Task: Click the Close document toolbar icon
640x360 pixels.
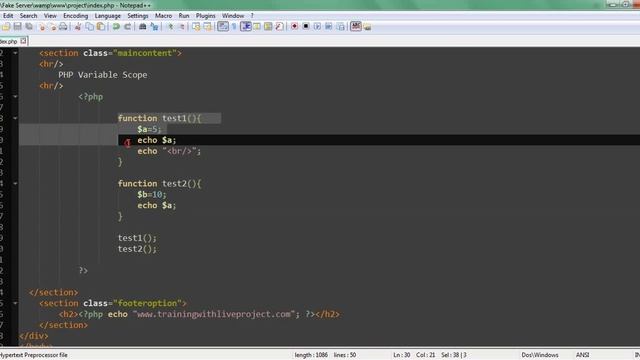Action: (42, 27)
